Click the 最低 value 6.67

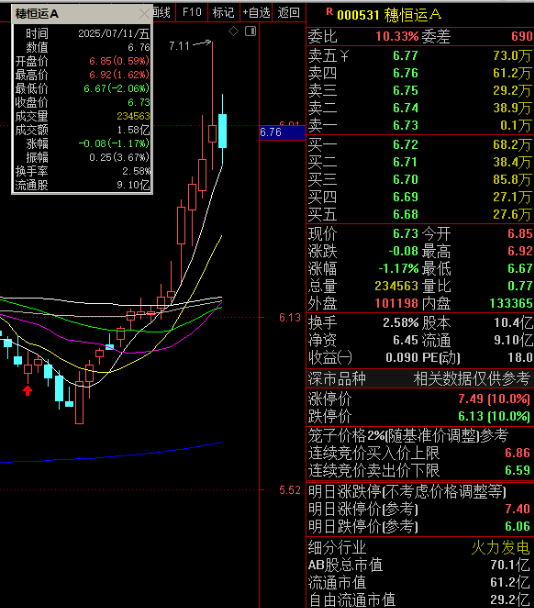click(x=520, y=269)
